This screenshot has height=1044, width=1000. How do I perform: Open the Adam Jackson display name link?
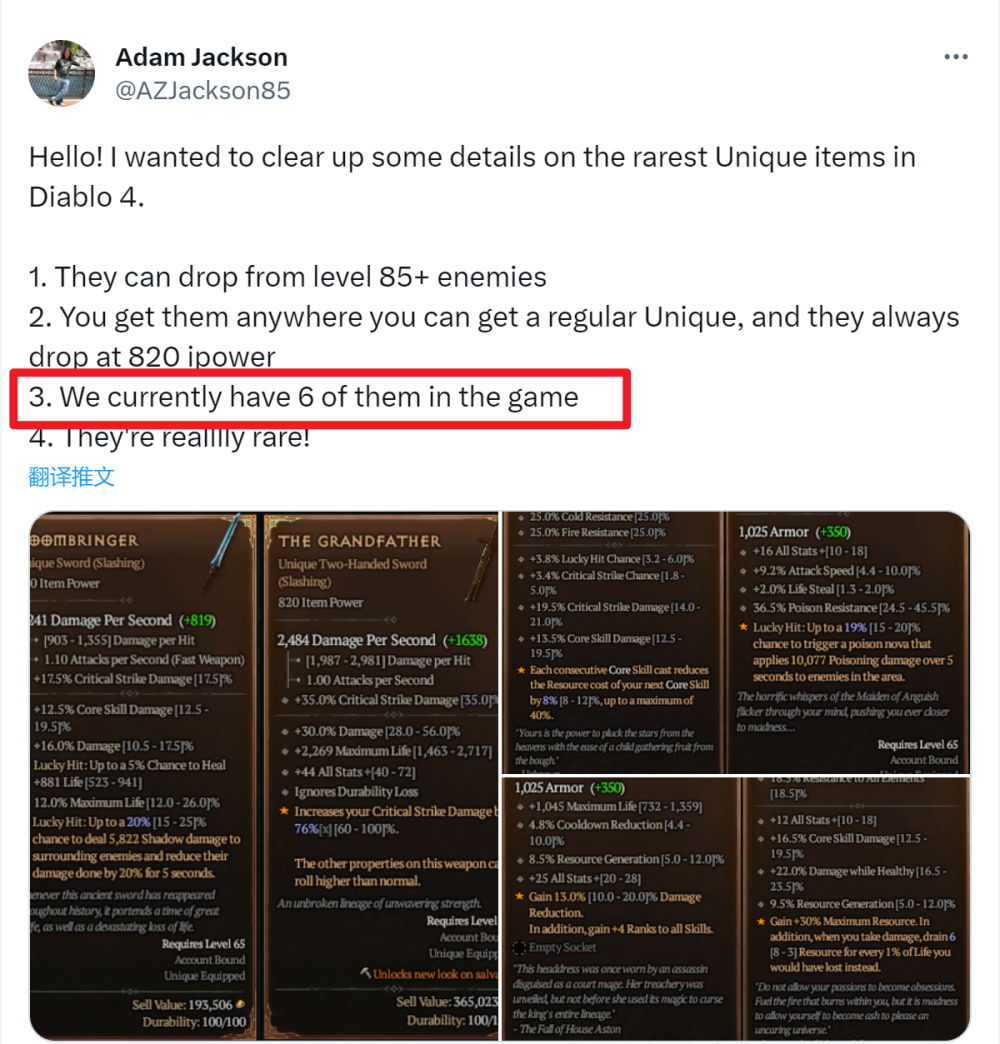coord(202,57)
